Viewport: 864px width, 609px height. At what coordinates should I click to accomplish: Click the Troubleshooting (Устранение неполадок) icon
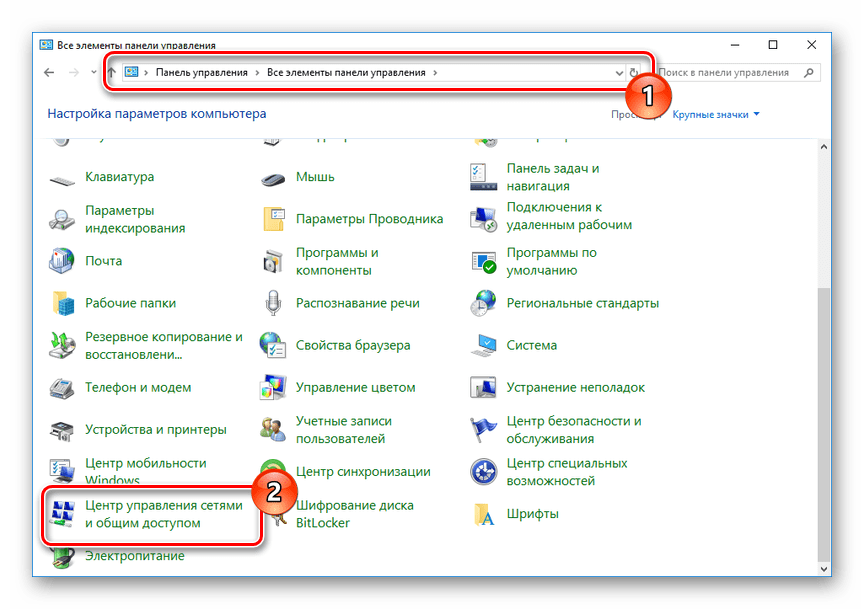pyautogui.click(x=484, y=387)
